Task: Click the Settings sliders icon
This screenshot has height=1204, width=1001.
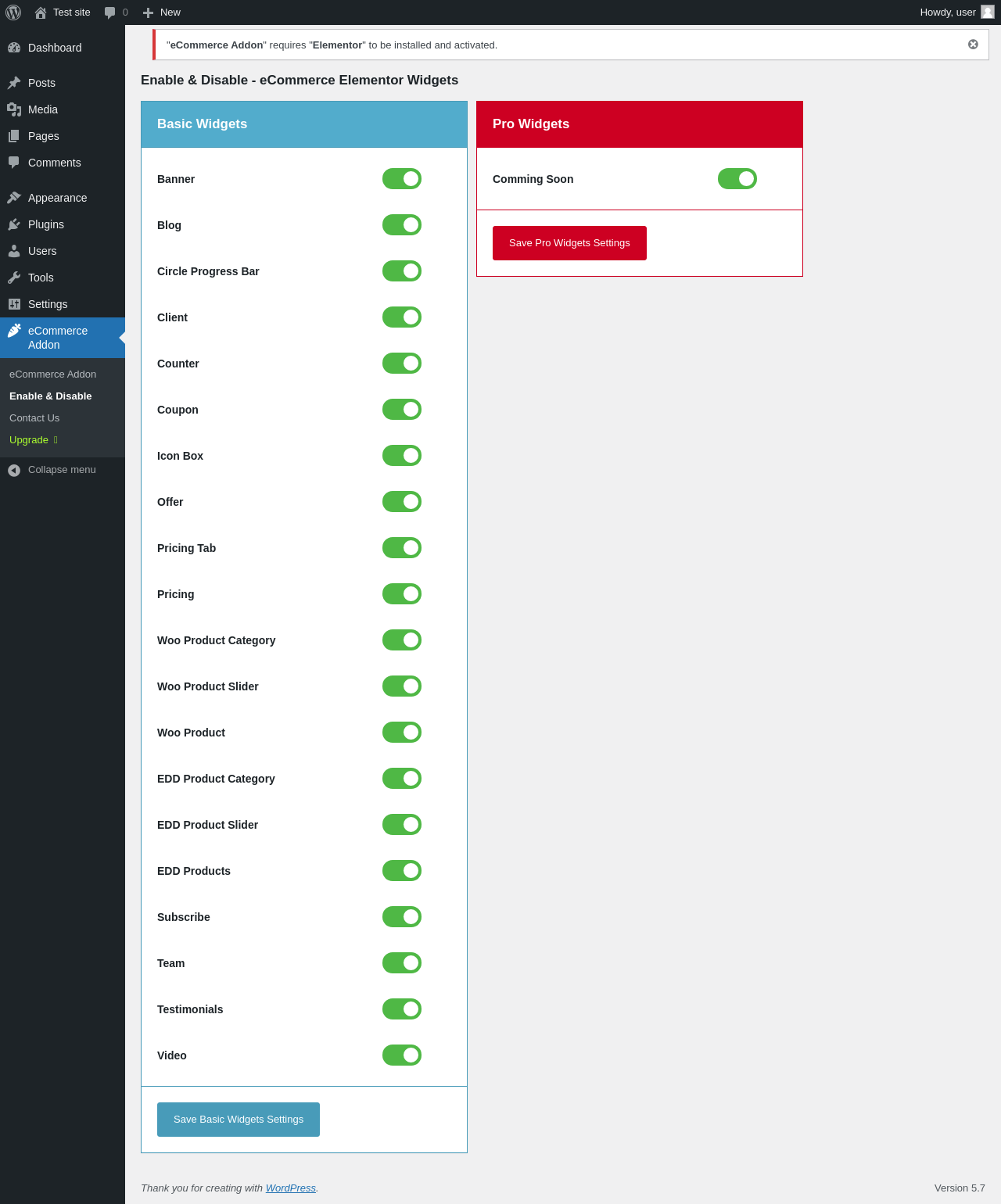Action: tap(14, 304)
